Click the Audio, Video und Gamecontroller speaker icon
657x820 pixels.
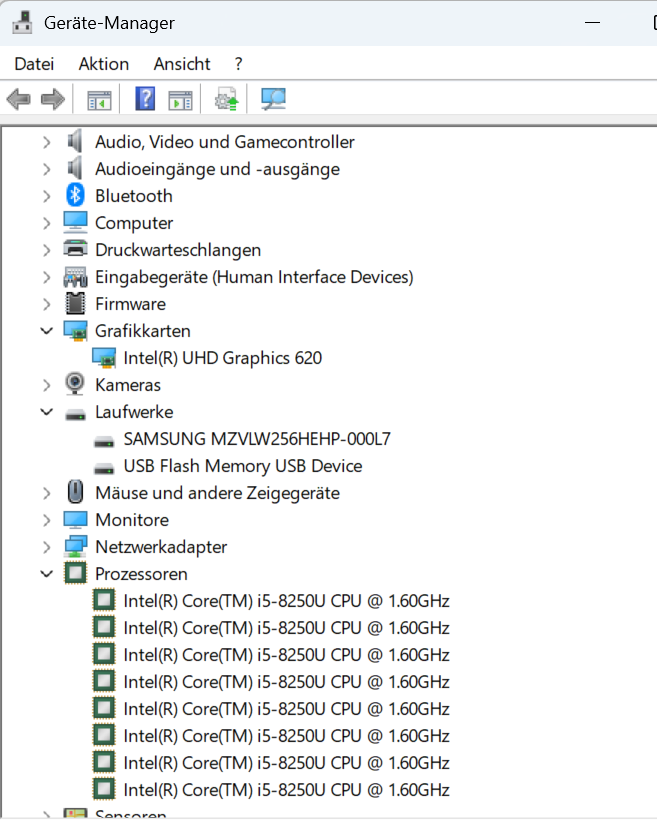coord(75,141)
